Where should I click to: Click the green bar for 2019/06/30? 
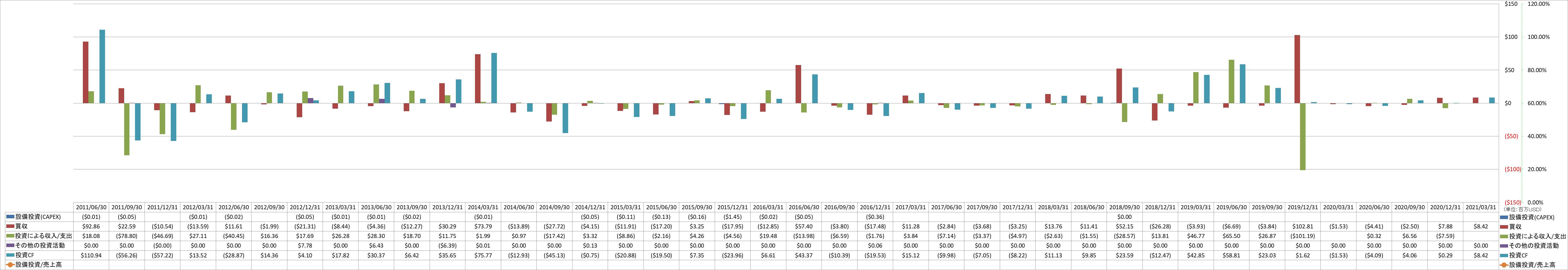click(x=1231, y=81)
